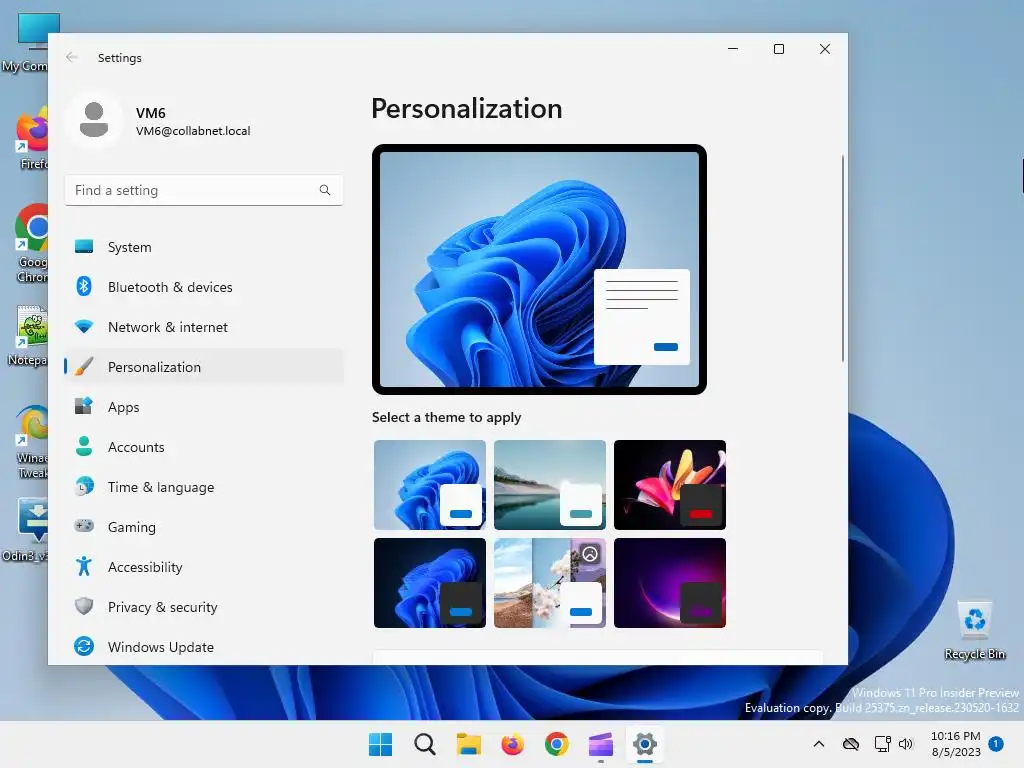Open Accessibility settings
Image resolution: width=1024 pixels, height=768 pixels.
[x=204, y=566]
